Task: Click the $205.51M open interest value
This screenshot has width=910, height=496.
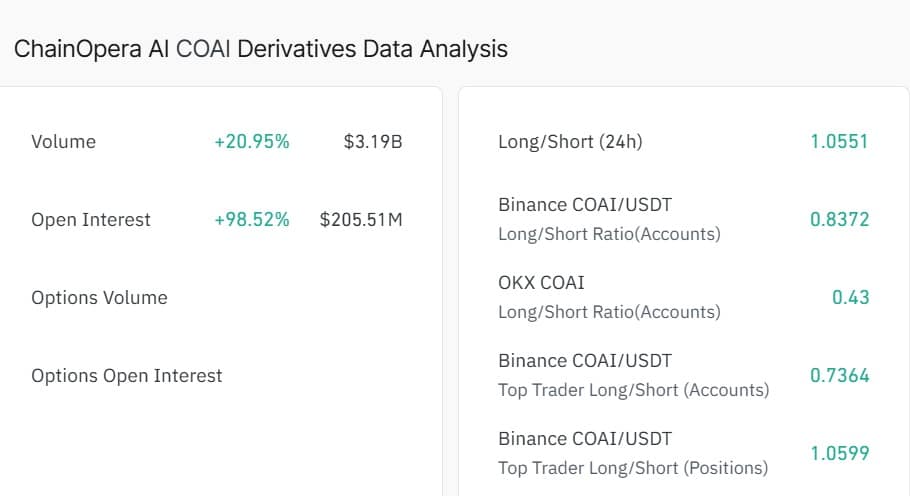Action: pyautogui.click(x=361, y=220)
